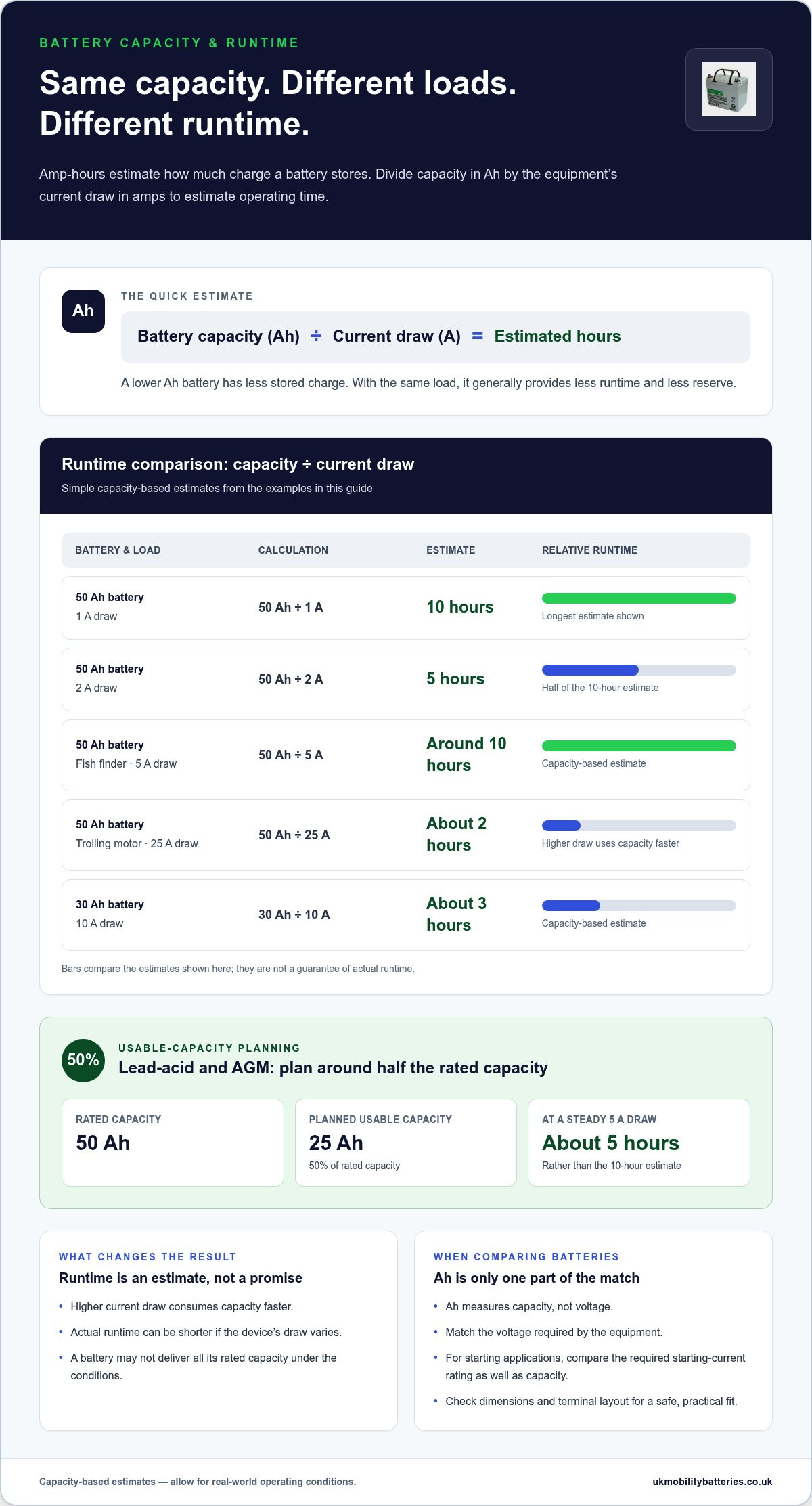
Task: Click the 10 hours estimate value
Action: coord(460,607)
